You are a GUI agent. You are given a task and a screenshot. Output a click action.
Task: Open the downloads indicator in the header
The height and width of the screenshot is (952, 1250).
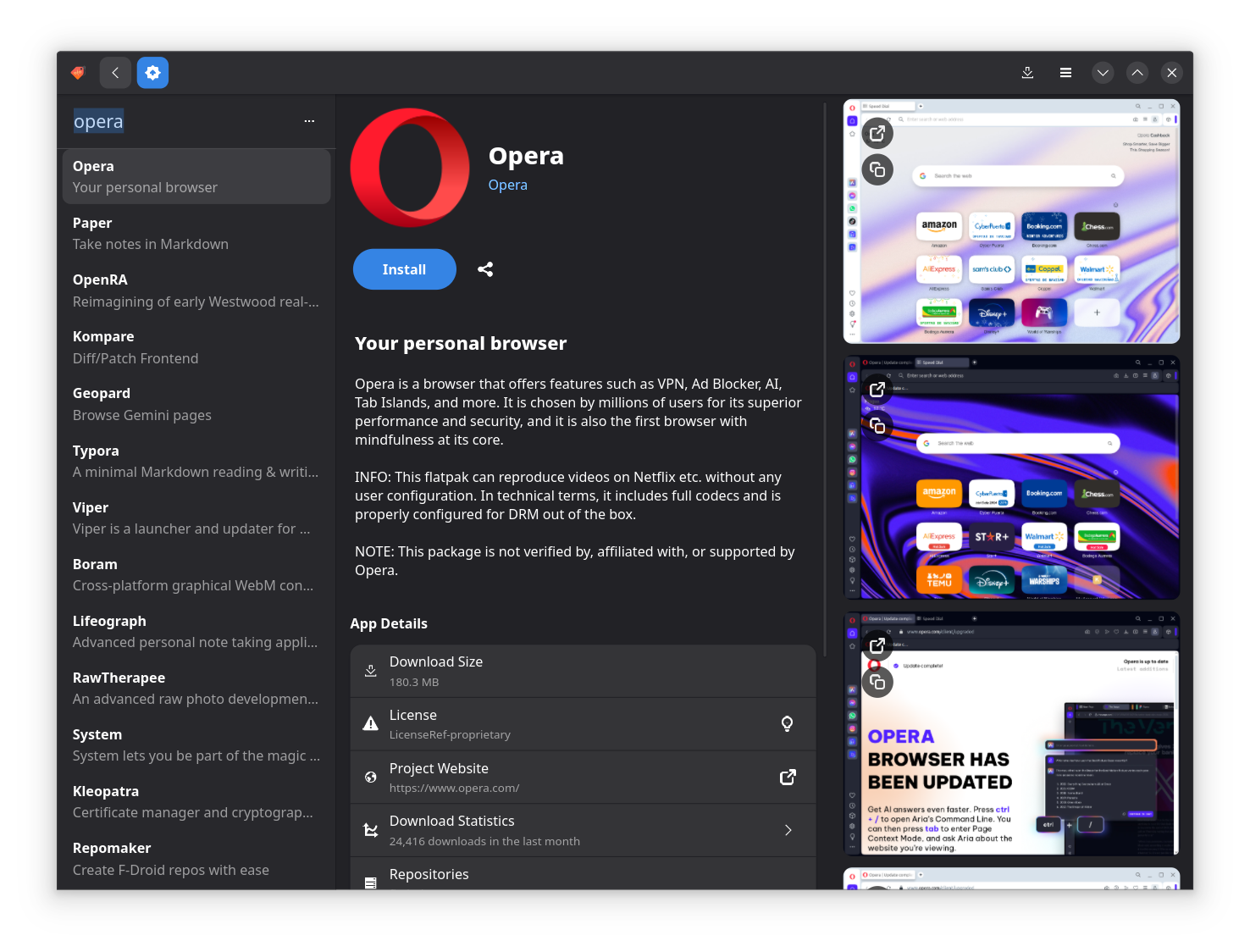coord(1027,73)
